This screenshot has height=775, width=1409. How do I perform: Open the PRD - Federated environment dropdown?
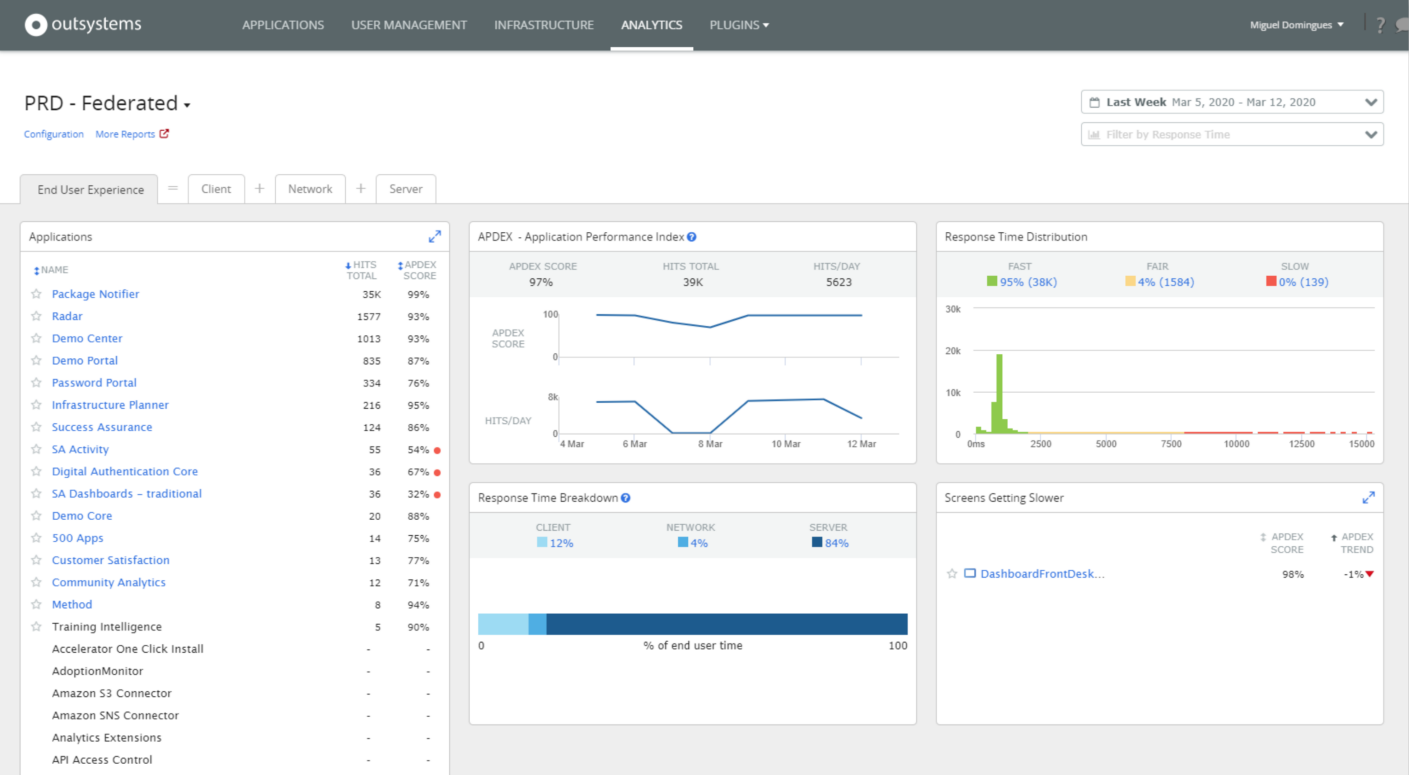point(107,103)
